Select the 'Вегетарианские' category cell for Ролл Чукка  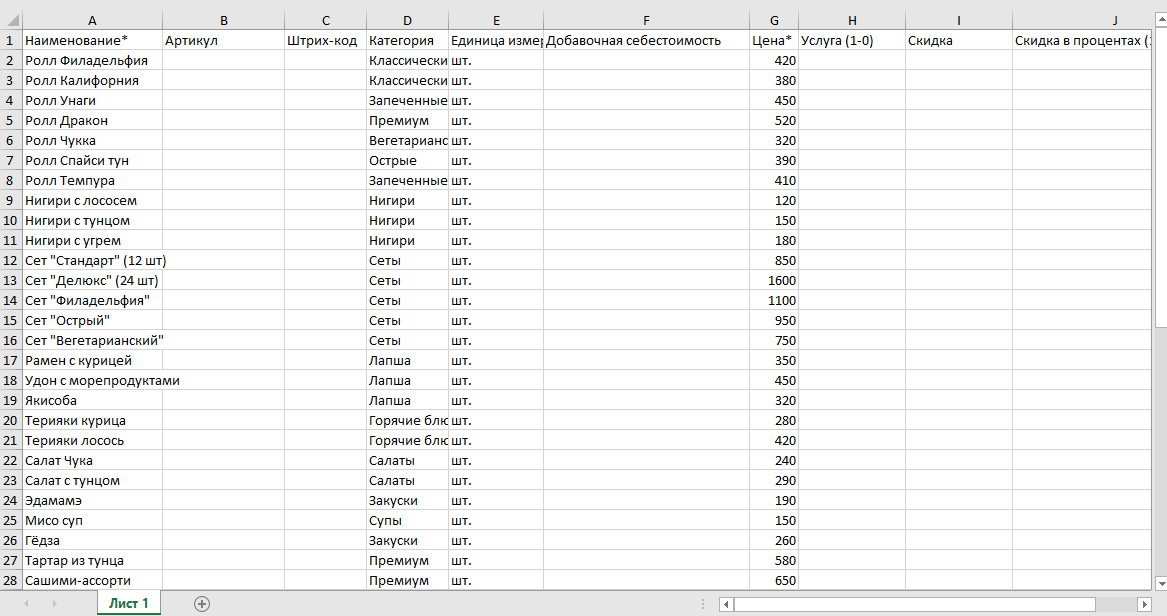click(x=407, y=140)
